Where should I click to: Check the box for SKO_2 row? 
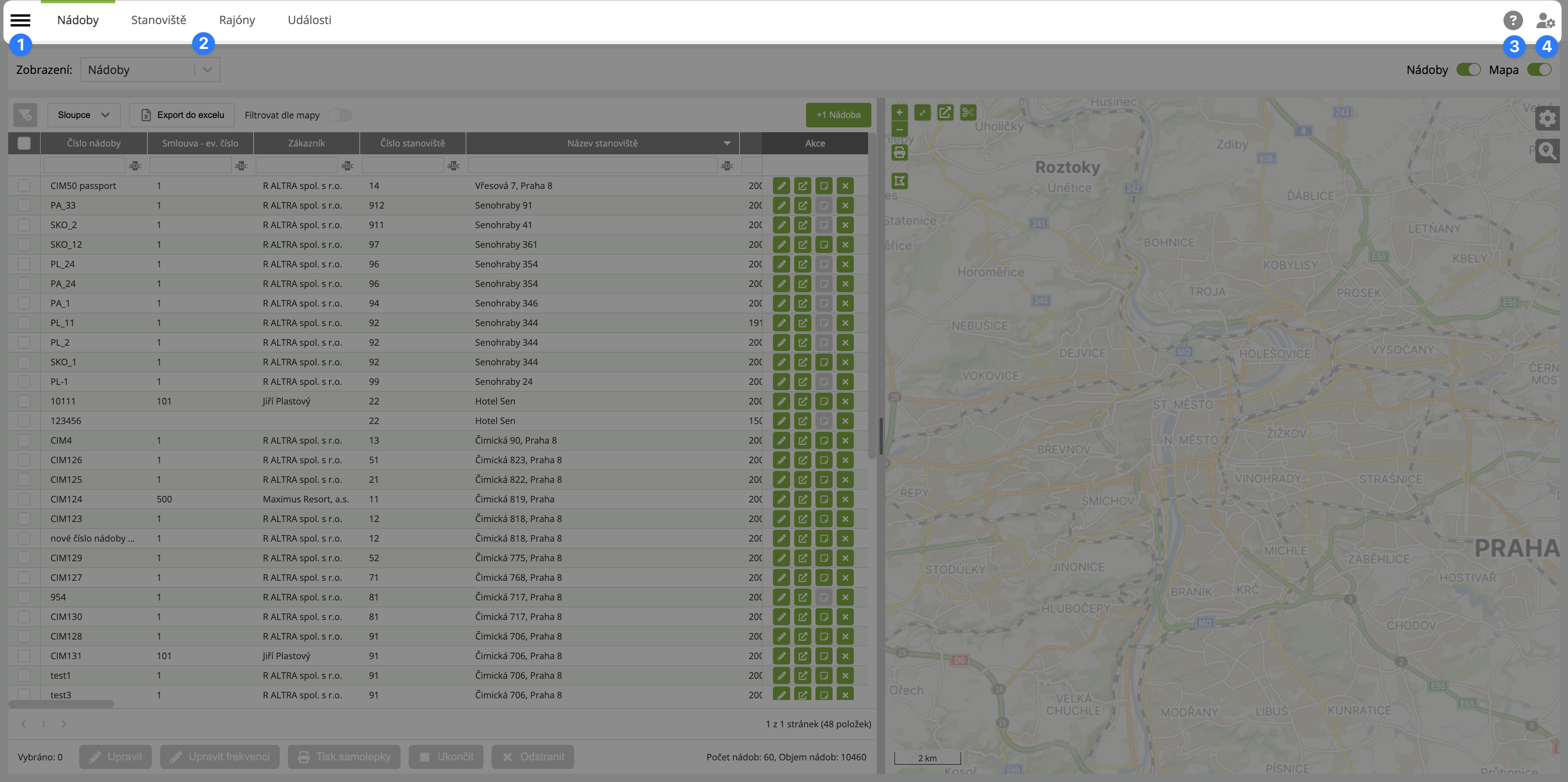[24, 225]
